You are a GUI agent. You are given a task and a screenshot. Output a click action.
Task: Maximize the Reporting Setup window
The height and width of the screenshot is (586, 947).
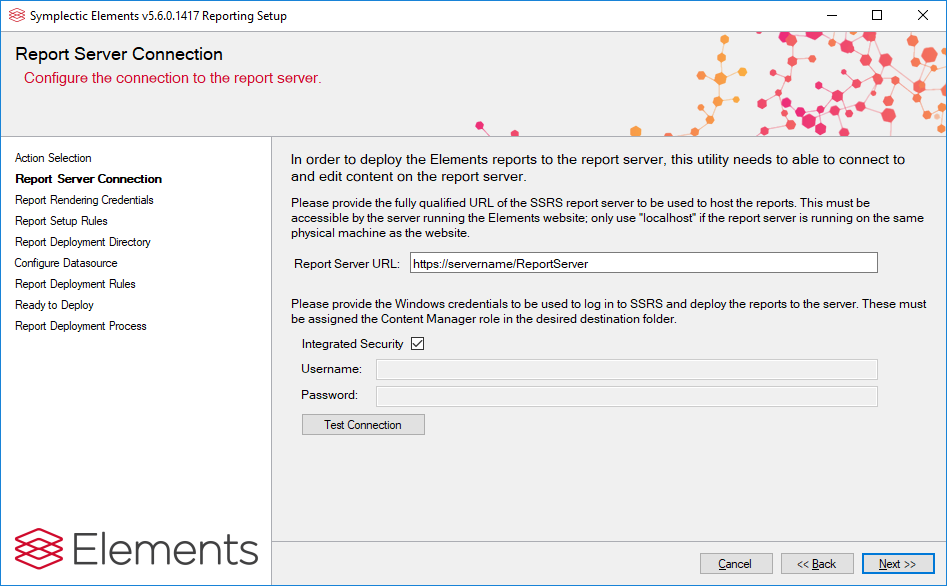click(x=877, y=16)
